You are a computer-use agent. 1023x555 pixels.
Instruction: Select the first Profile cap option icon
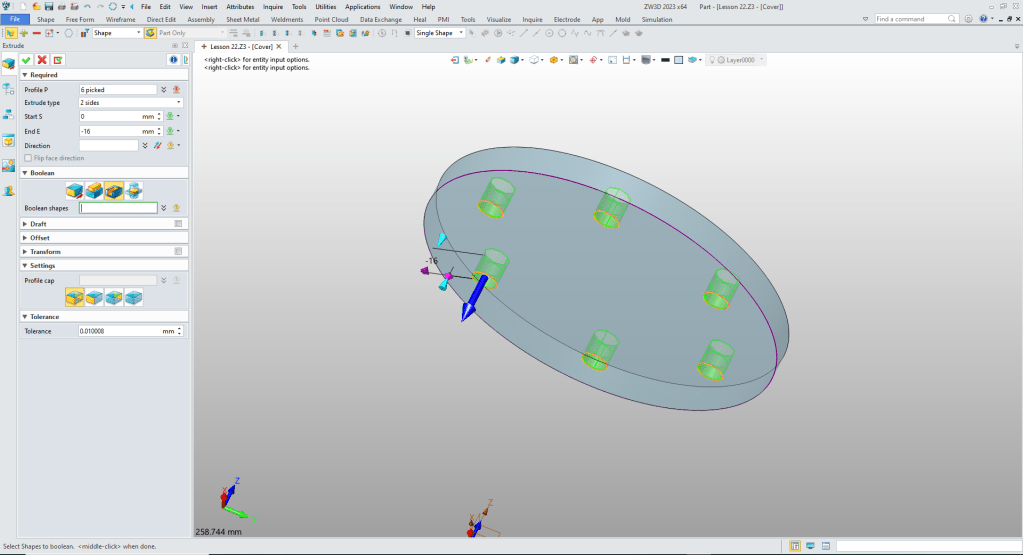click(74, 297)
